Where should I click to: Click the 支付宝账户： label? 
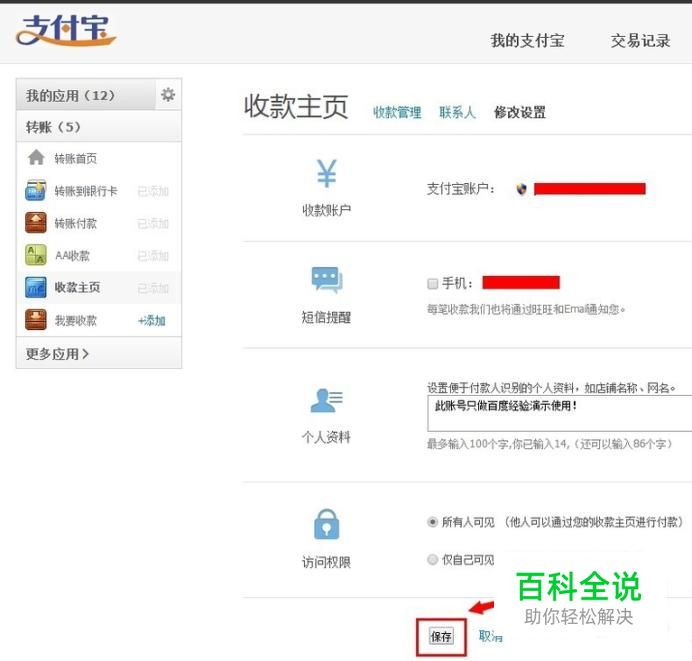pyautogui.click(x=461, y=189)
